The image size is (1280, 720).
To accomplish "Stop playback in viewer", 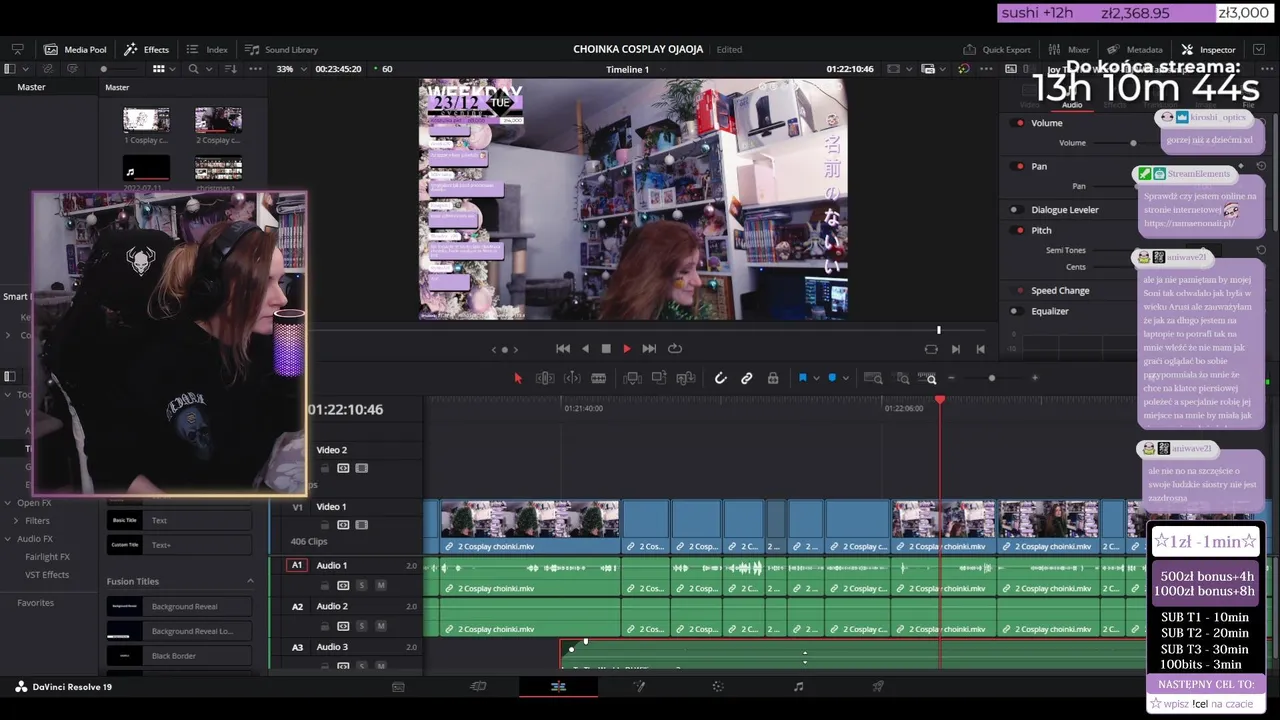I will (x=606, y=348).
